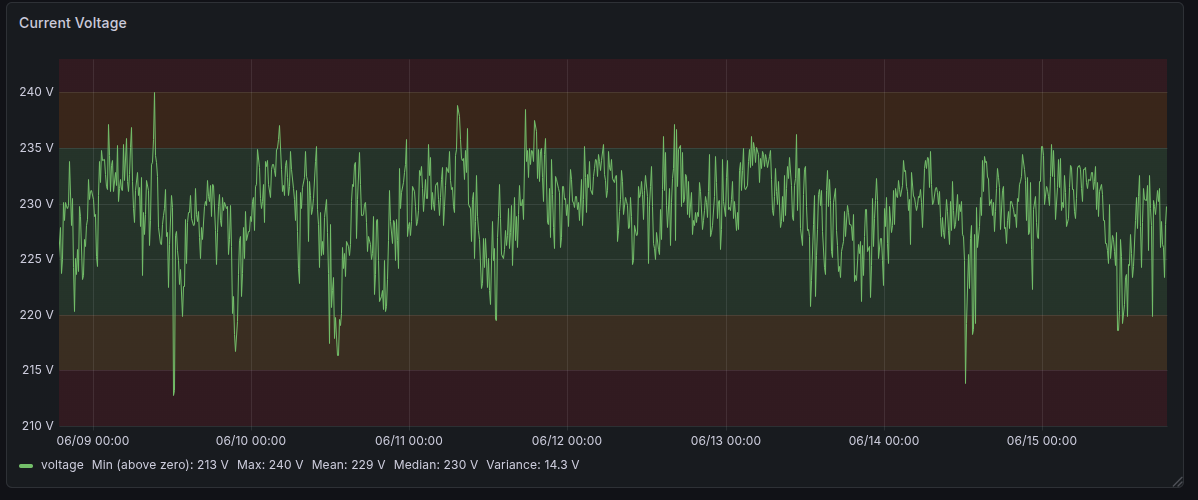Click the Mean: 229 V legend value
Screen dimensions: 1198x500
(x=349, y=465)
